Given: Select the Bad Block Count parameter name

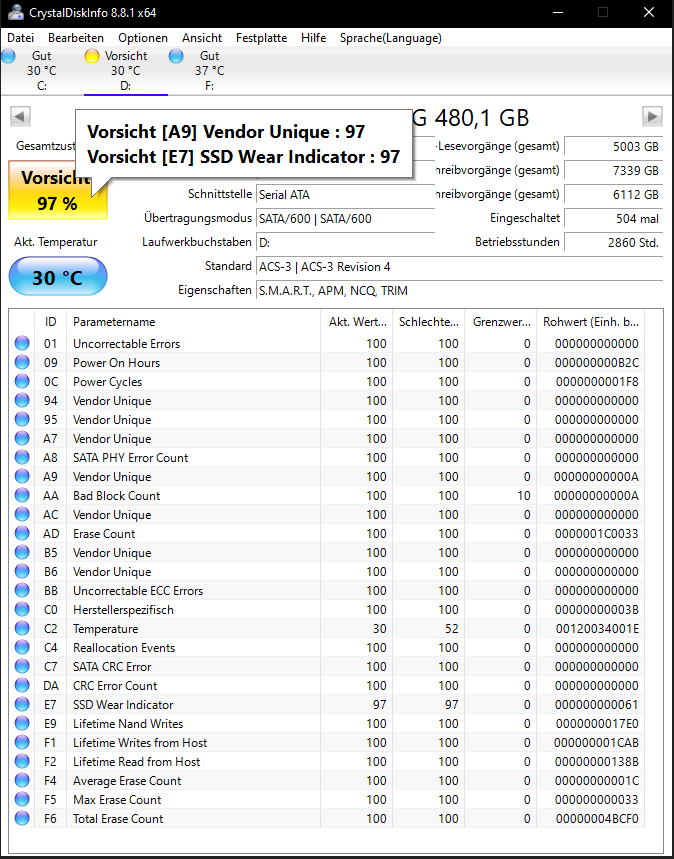Looking at the screenshot, I should tap(117, 496).
